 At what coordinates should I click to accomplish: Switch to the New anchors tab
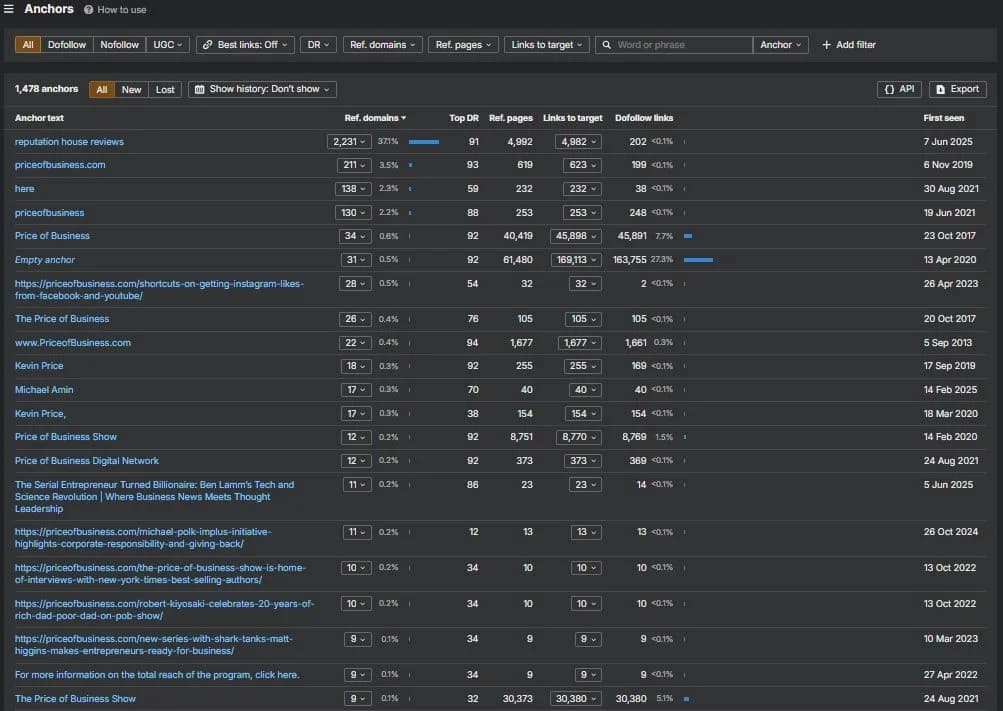(x=132, y=90)
